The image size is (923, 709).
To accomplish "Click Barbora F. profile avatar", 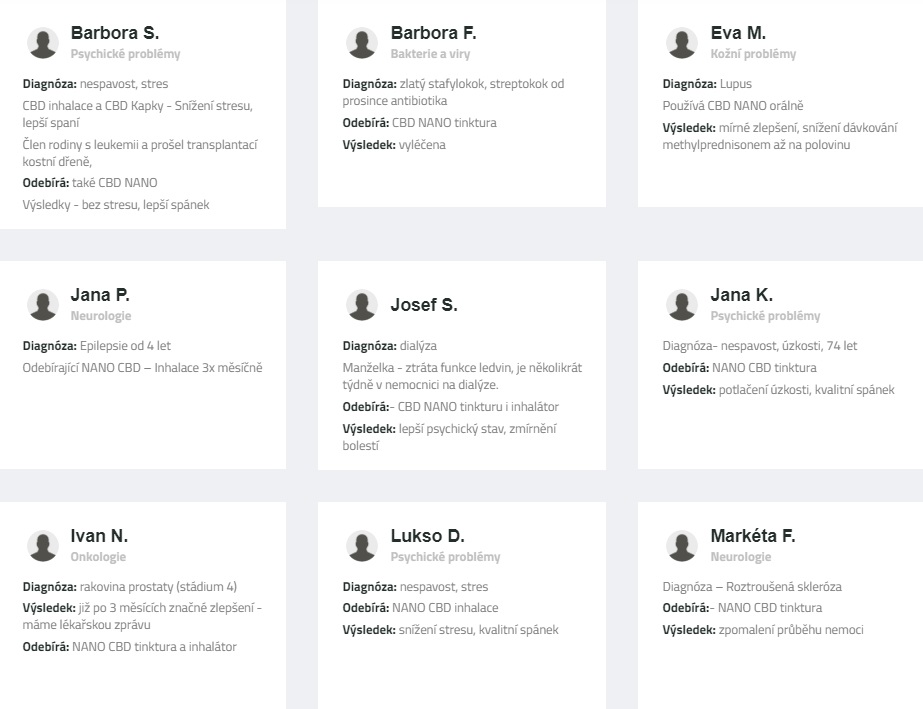I will [362, 43].
